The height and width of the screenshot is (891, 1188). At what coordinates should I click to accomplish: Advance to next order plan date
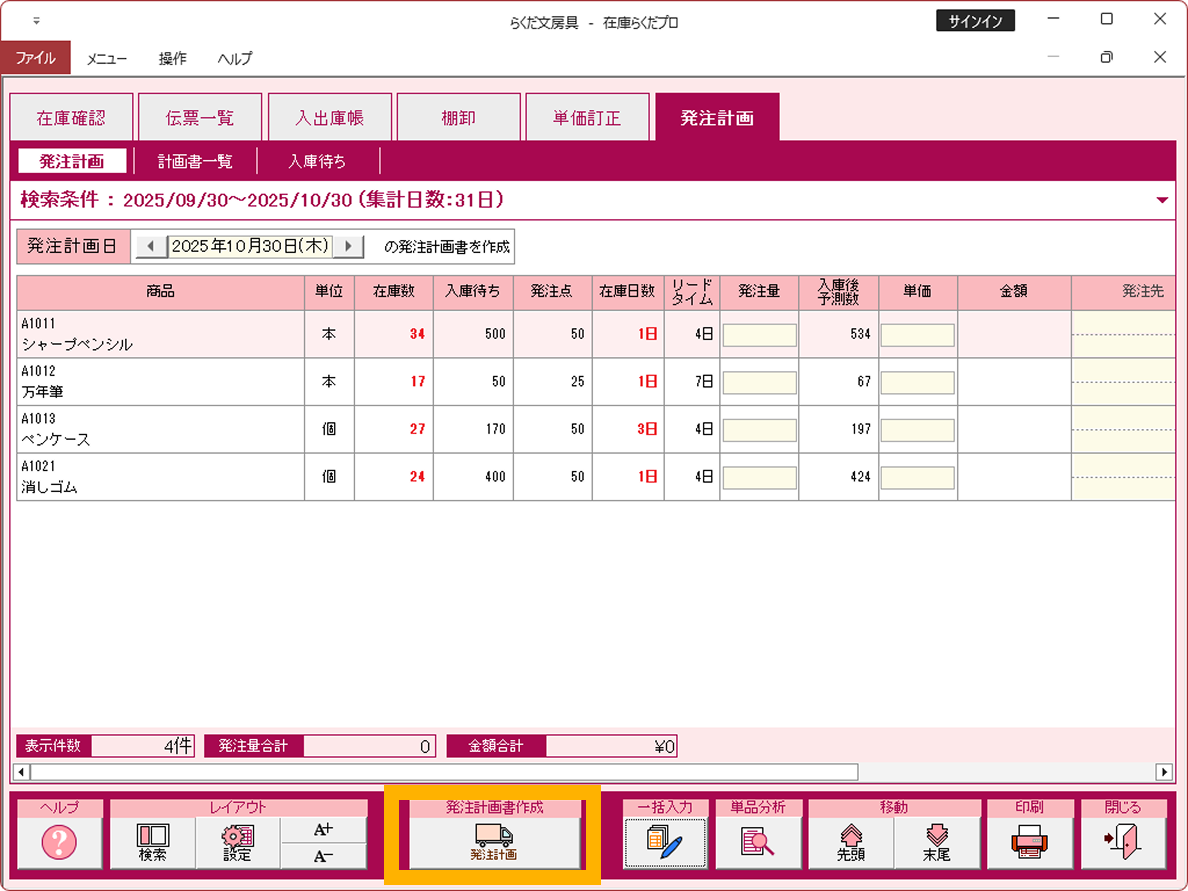click(347, 246)
